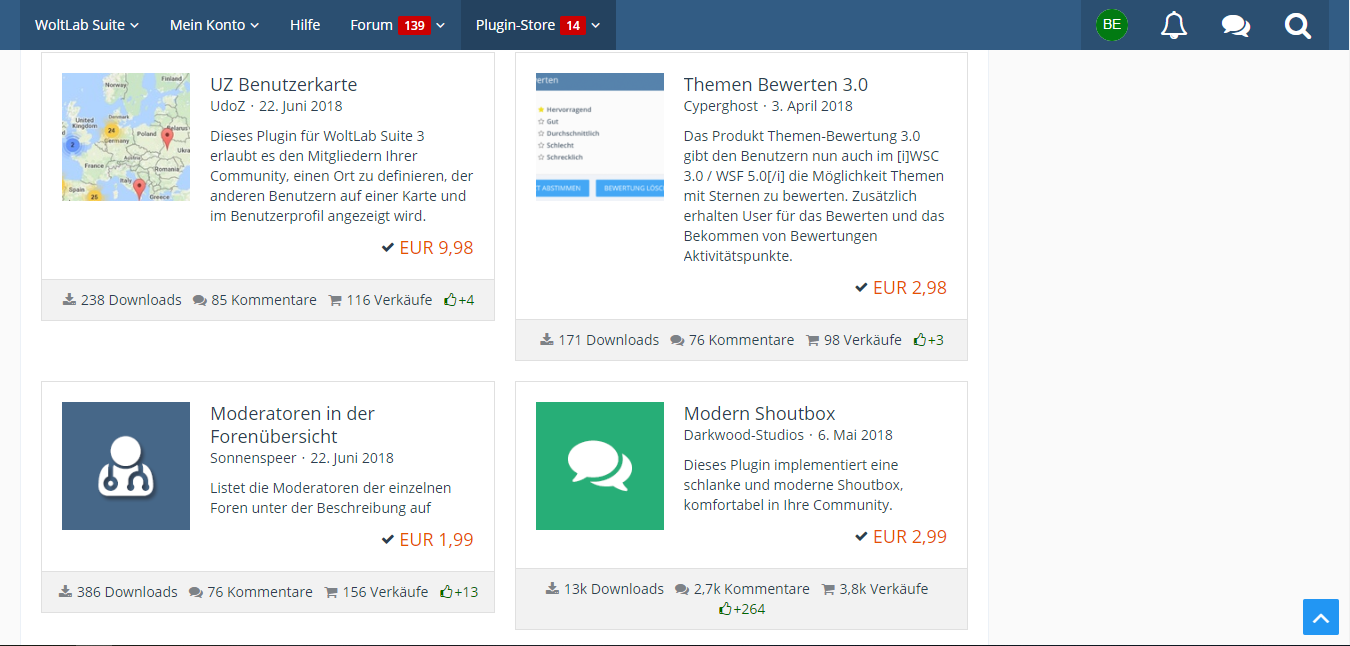Image resolution: width=1350 pixels, height=646 pixels.
Task: Open the Themen Bewerten 3.0 title link
Action: pyautogui.click(x=775, y=85)
